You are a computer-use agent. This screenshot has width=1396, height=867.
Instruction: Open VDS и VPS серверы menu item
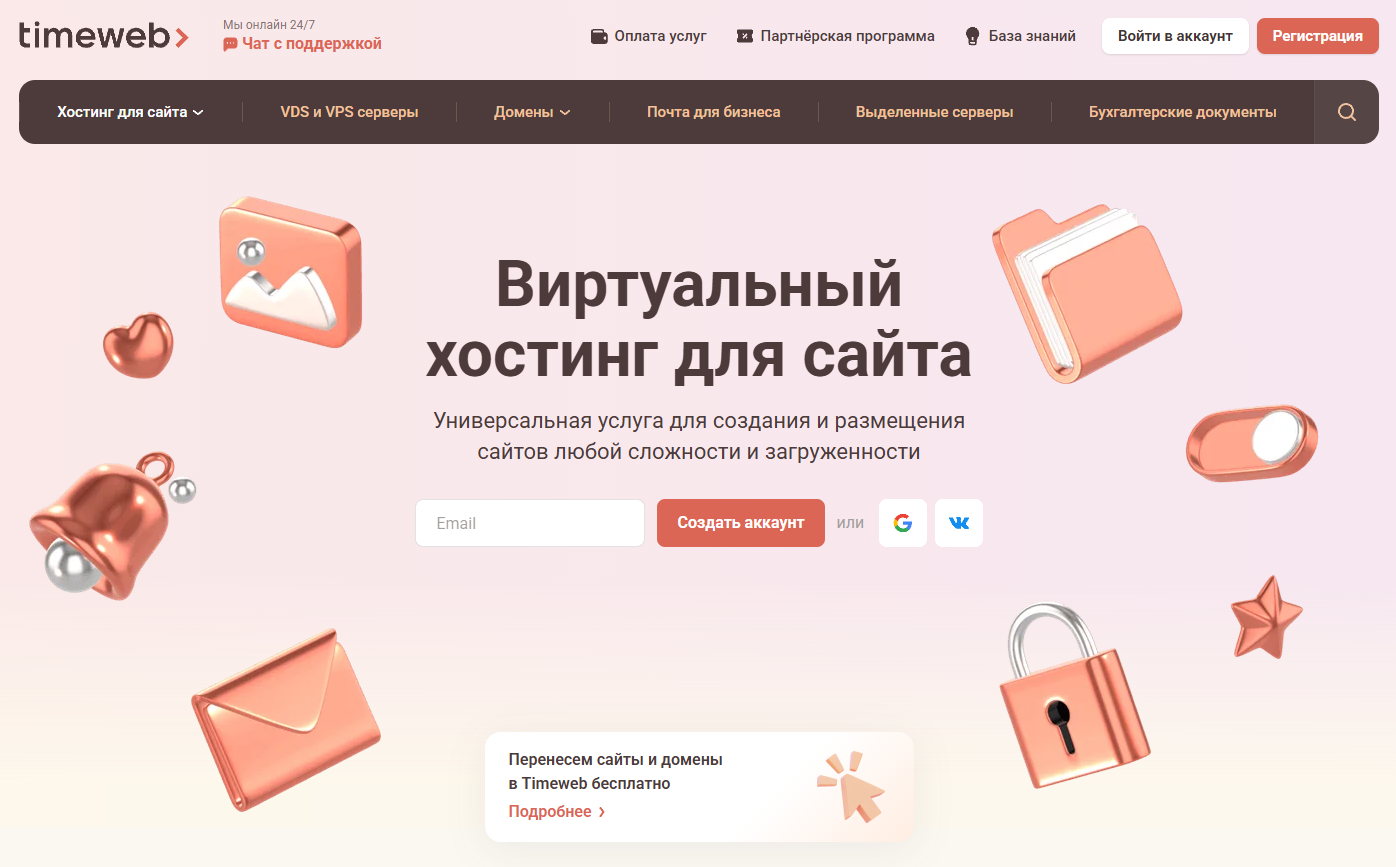pyautogui.click(x=349, y=112)
